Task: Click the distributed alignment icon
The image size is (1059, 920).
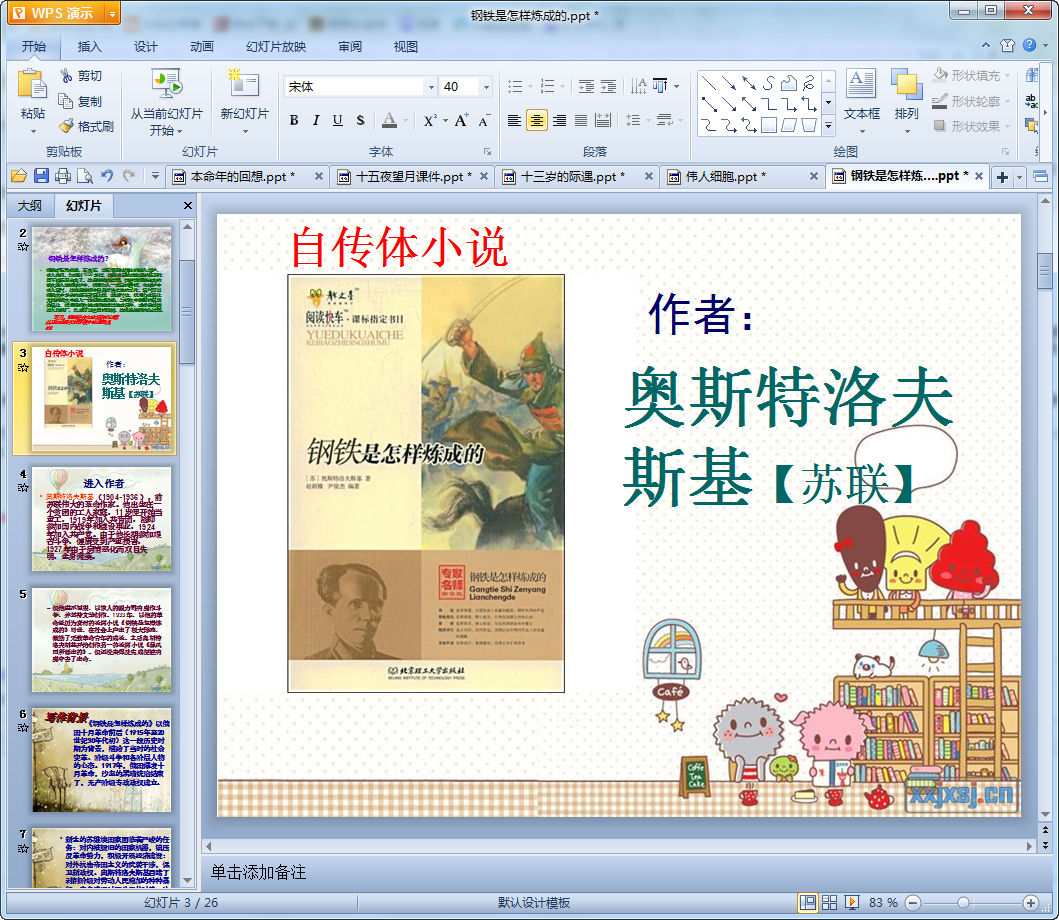Action: tap(603, 120)
